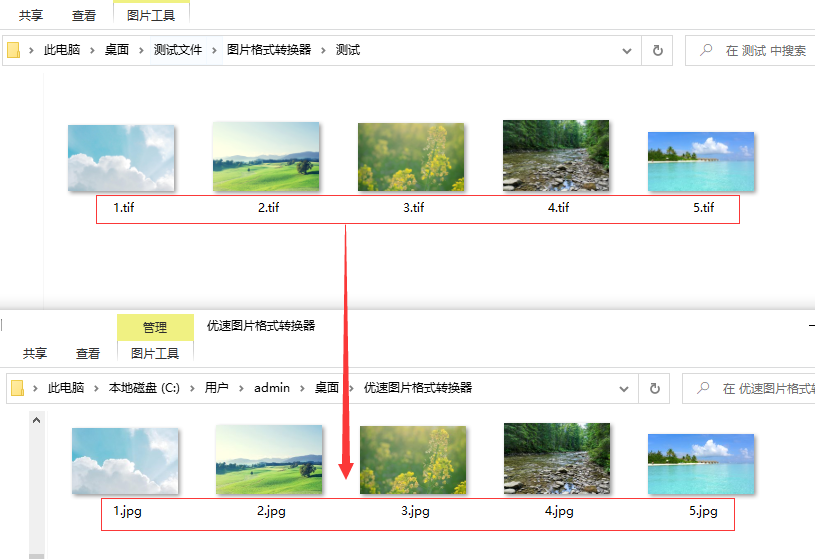Select the 1.jpg clouds thumbnail
The image size is (815, 559).
[125, 461]
